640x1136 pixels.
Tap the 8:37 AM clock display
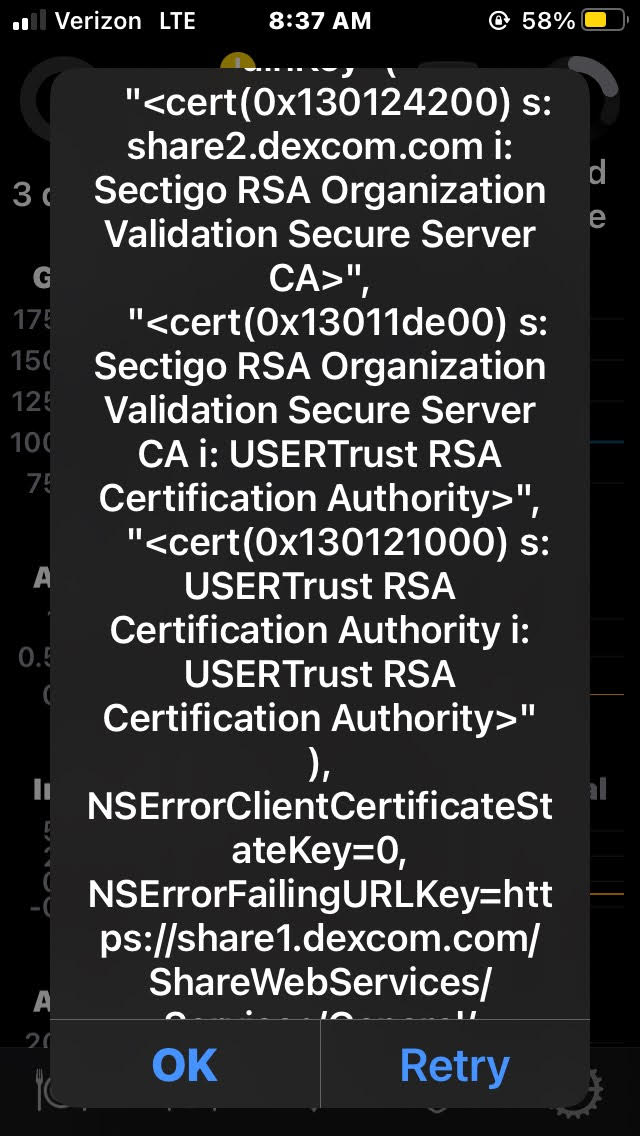tap(319, 18)
